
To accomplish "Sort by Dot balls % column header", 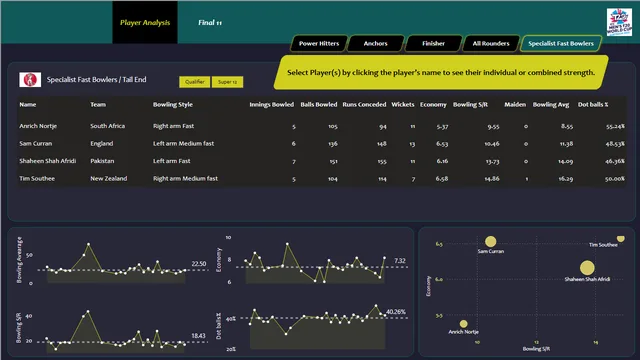I will (593, 104).
